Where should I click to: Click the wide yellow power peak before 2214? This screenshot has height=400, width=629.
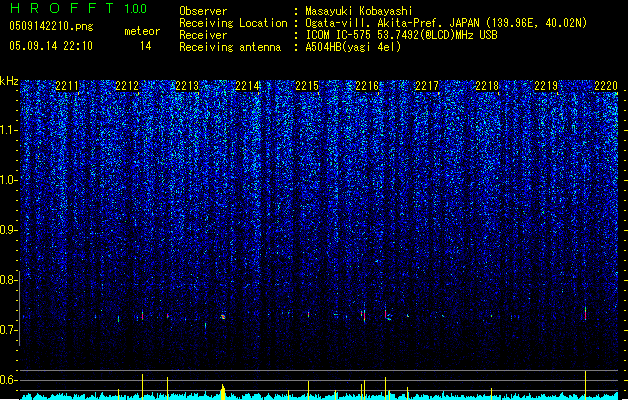coord(223,392)
